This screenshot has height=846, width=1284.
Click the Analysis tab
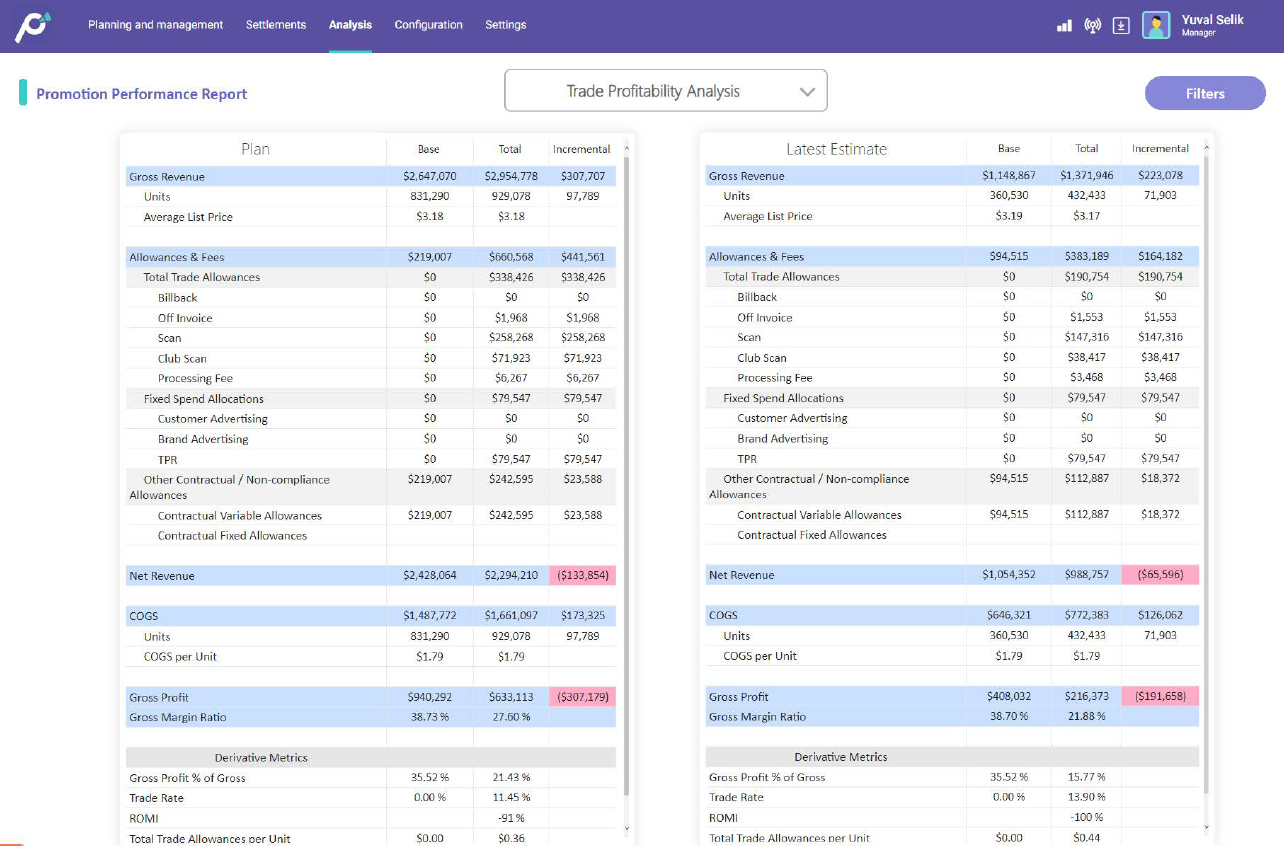350,25
